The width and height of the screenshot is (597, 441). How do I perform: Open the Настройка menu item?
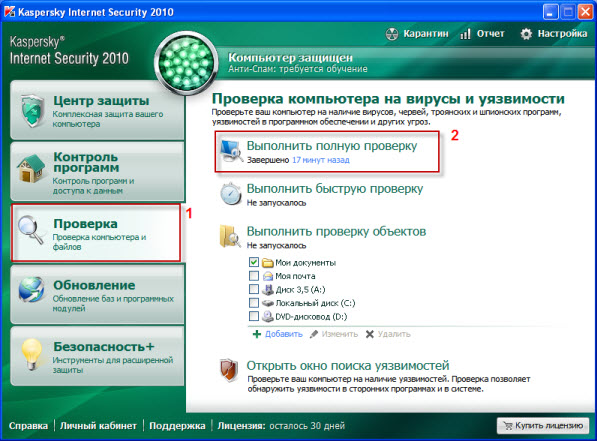coord(562,34)
